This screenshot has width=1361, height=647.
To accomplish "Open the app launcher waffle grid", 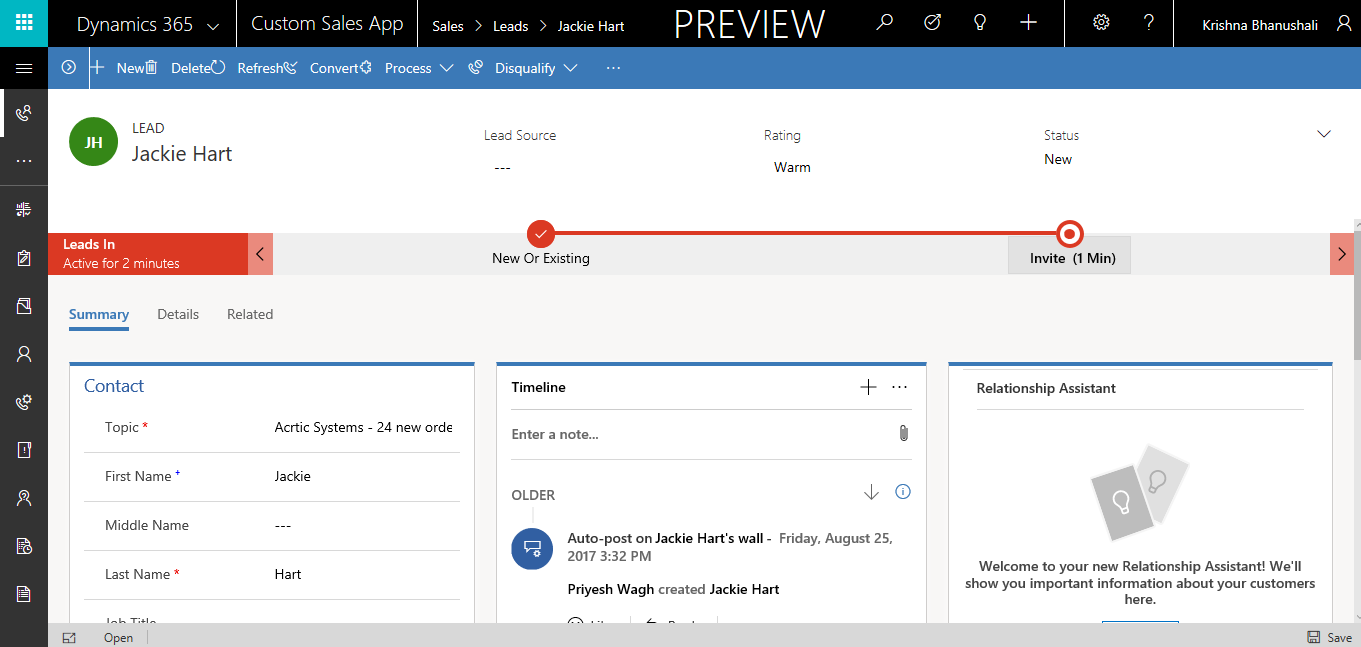I will tap(24, 23).
